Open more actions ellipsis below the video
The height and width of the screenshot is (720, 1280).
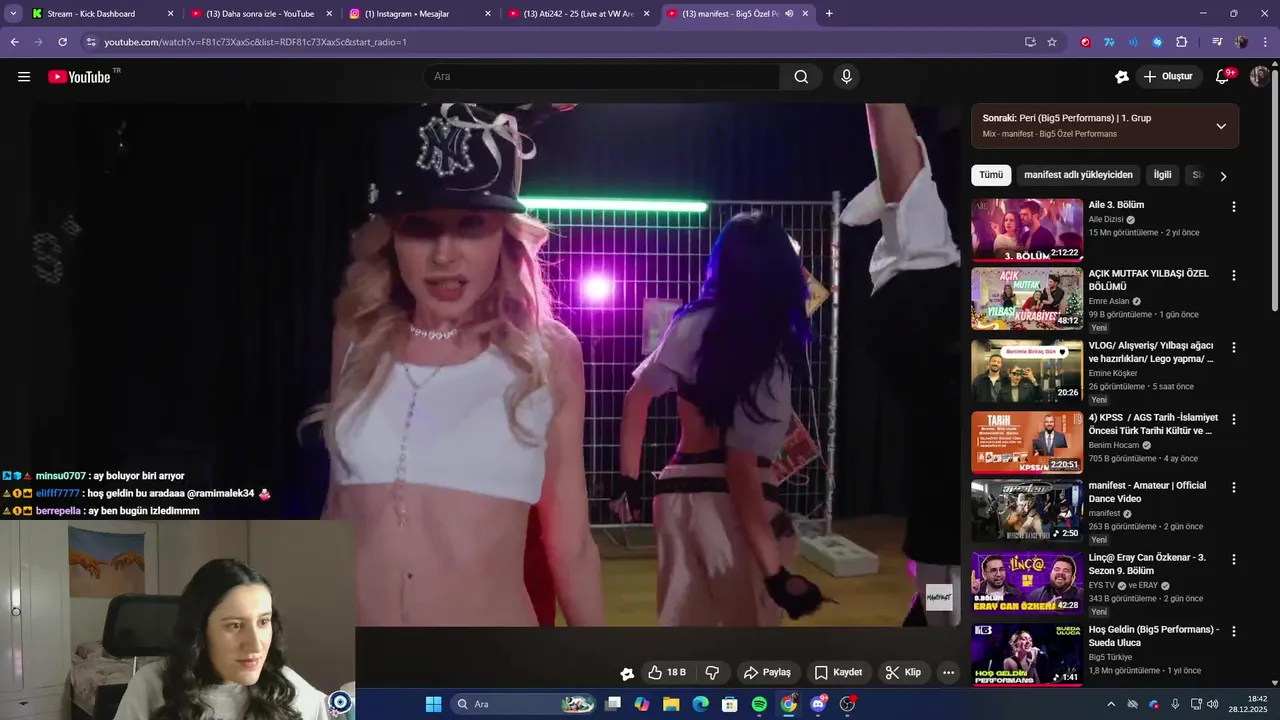click(x=948, y=673)
